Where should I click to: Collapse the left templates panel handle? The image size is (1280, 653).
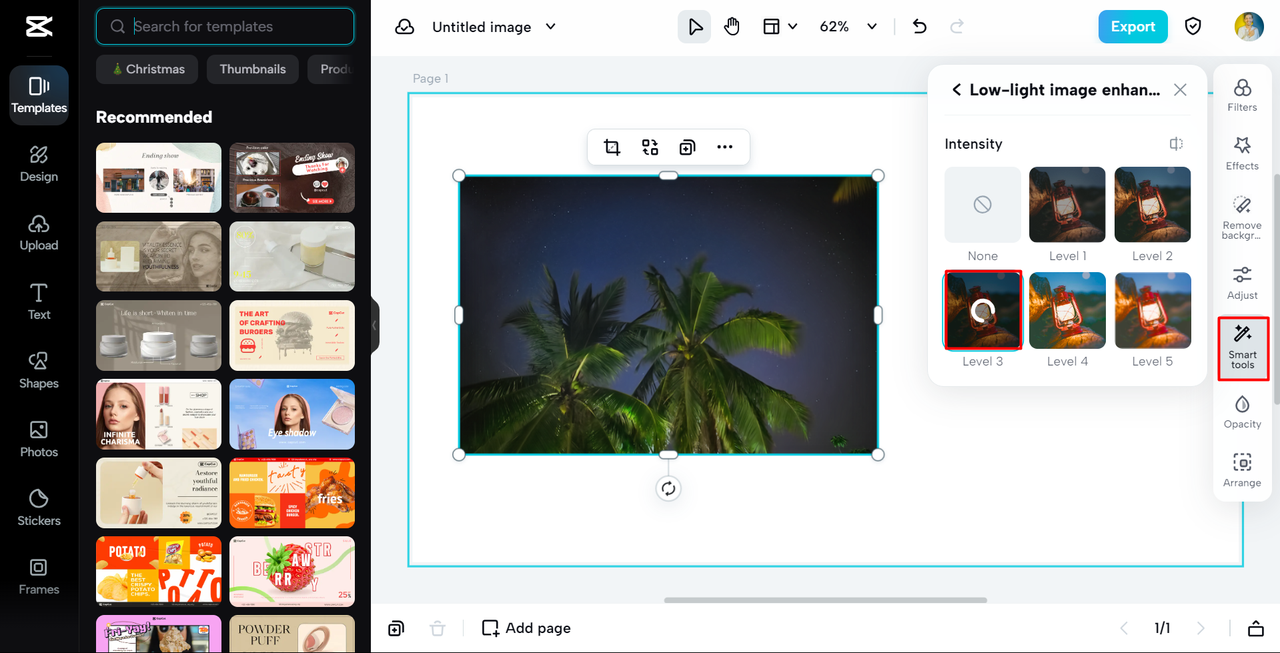(375, 325)
